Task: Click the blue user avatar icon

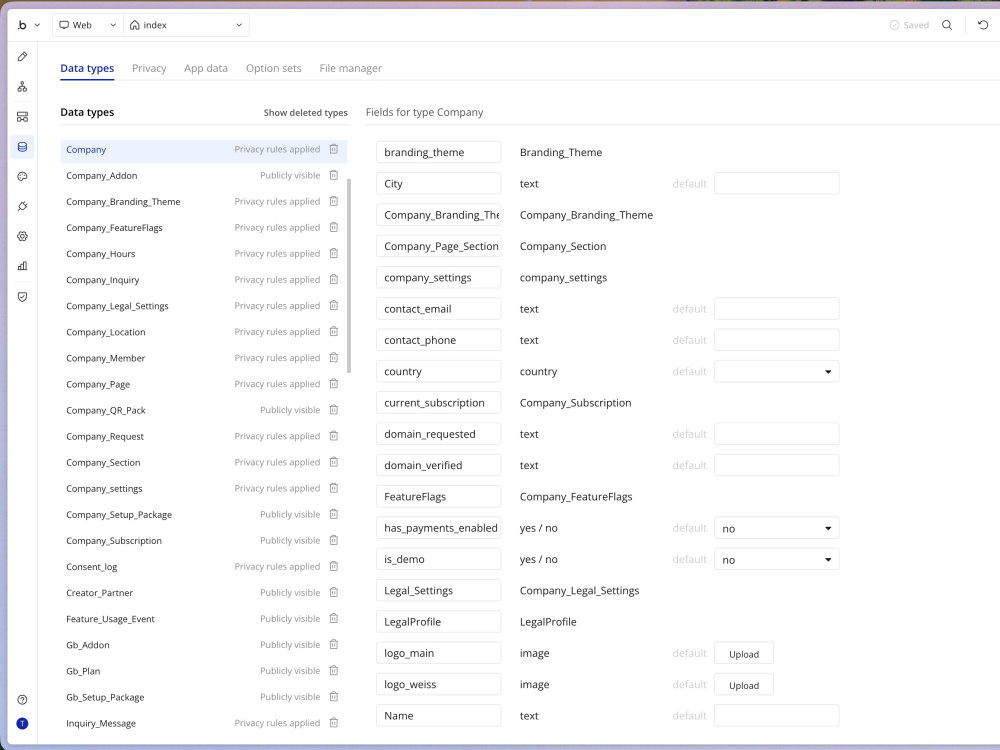Action: pyautogui.click(x=22, y=723)
